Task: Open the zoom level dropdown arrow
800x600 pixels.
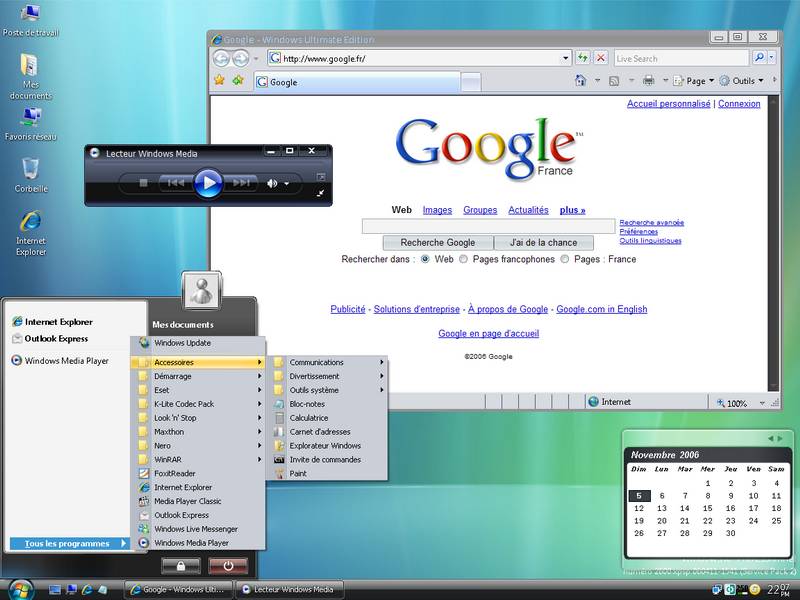Action: pyautogui.click(x=762, y=403)
